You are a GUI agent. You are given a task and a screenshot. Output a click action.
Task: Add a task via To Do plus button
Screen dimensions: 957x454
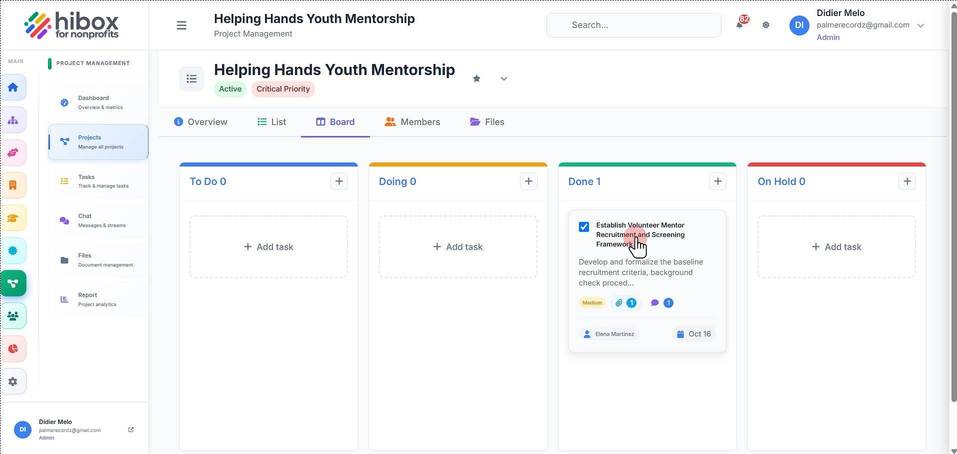339,181
